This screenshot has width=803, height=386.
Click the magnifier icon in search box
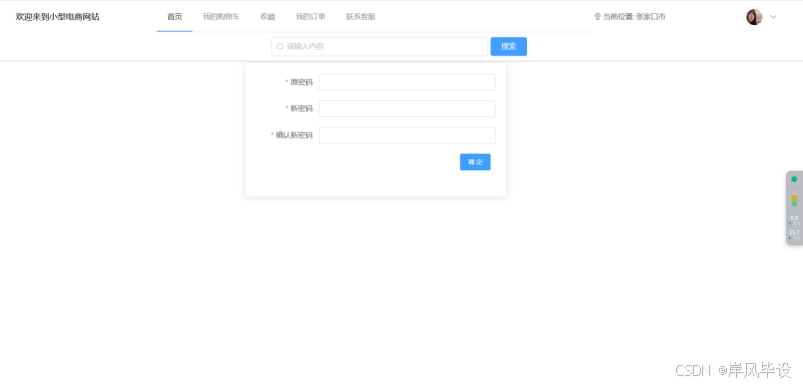click(x=280, y=47)
